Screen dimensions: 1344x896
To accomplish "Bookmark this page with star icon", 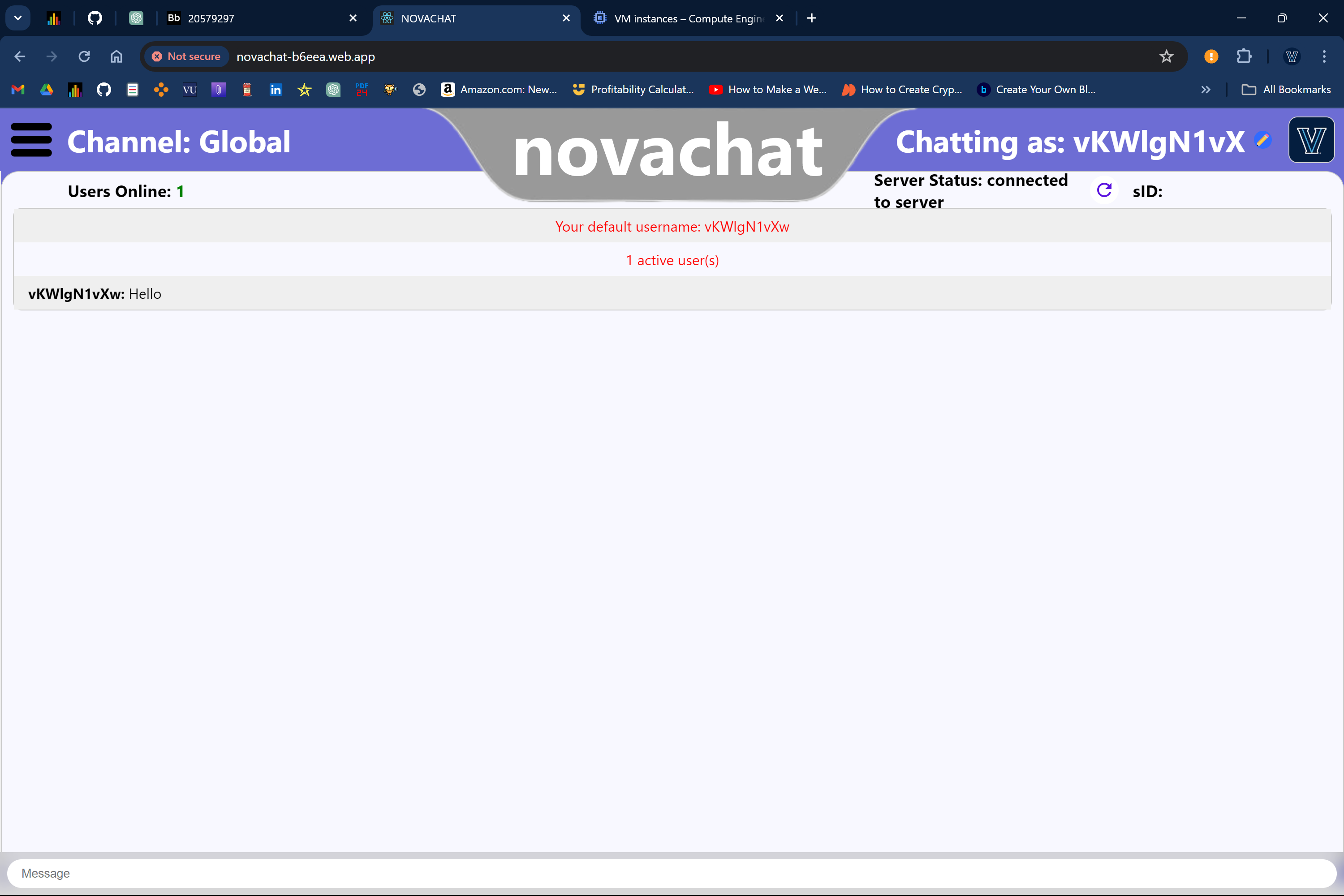I will pos(1166,56).
